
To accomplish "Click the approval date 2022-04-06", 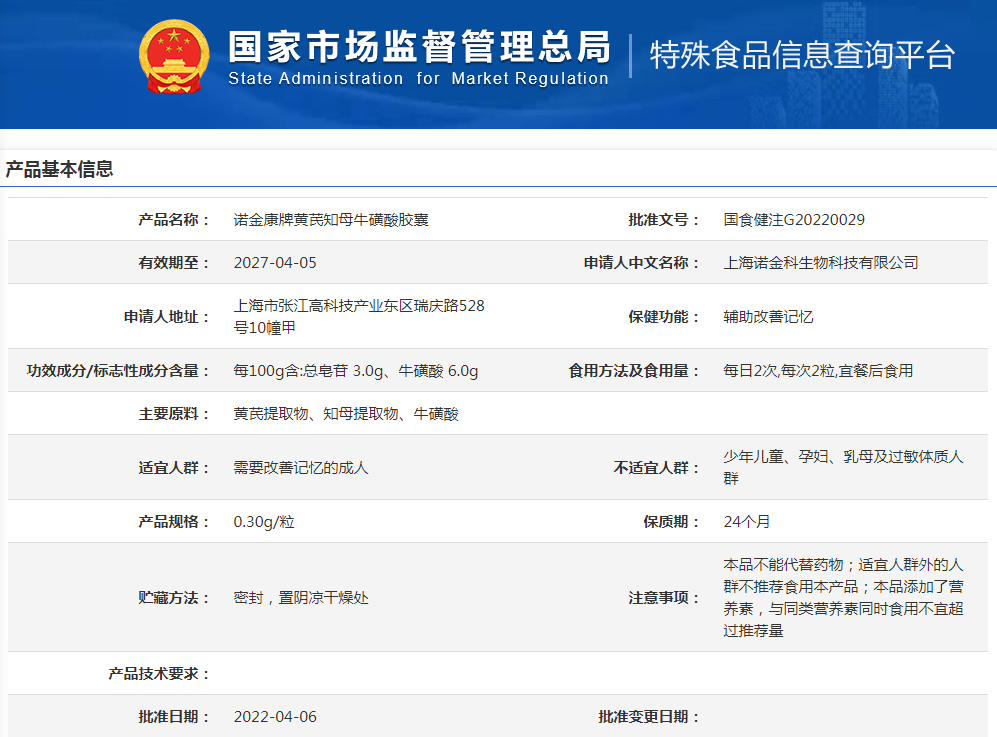I will [275, 717].
